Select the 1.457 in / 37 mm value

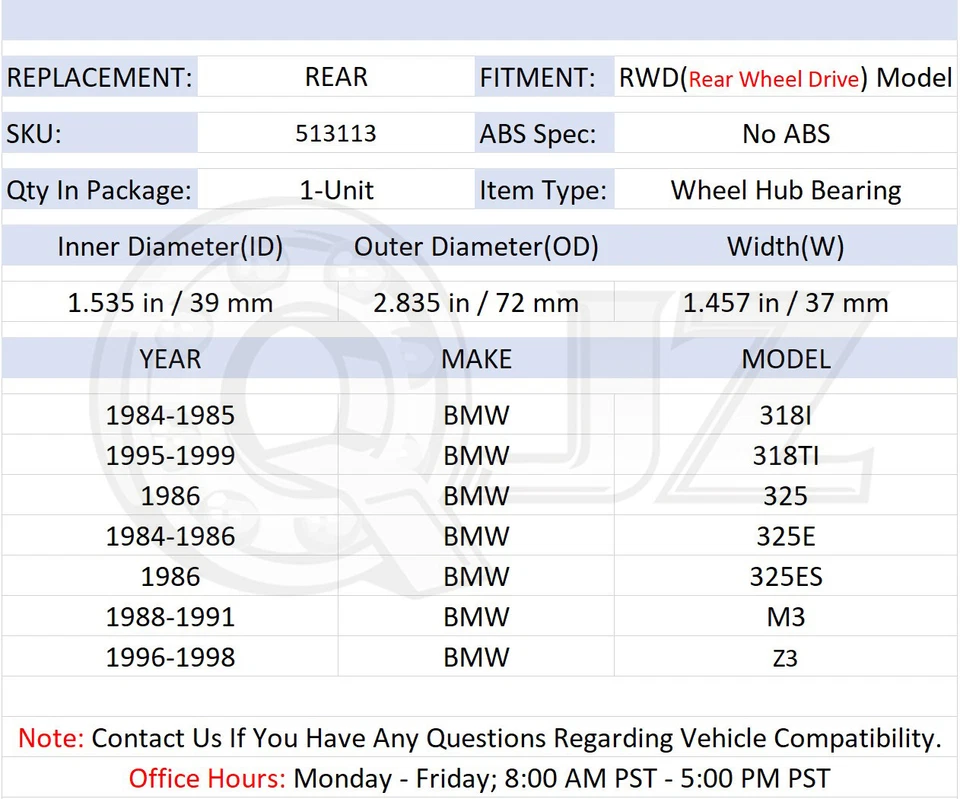point(786,303)
